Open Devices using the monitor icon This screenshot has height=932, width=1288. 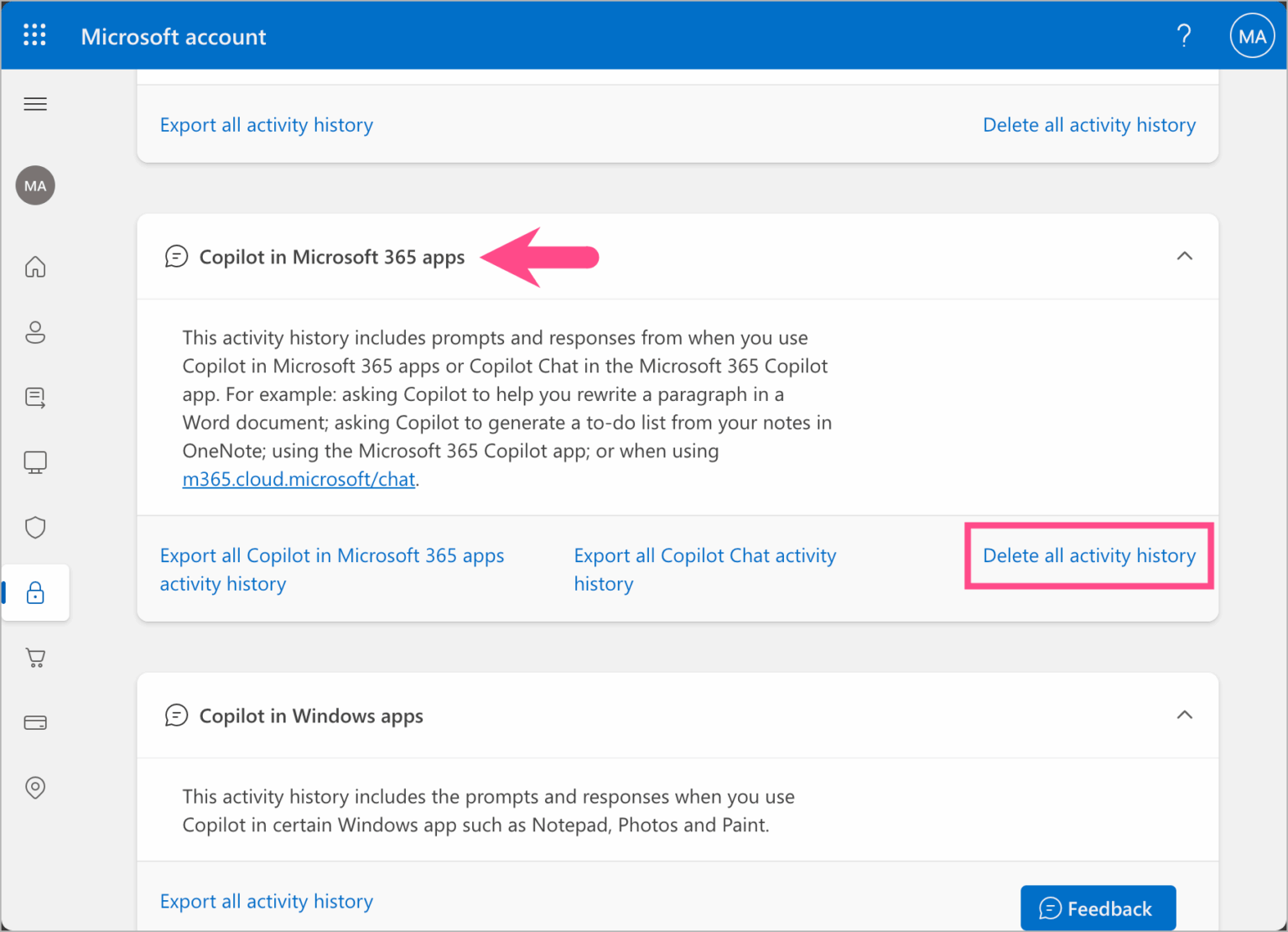tap(35, 462)
